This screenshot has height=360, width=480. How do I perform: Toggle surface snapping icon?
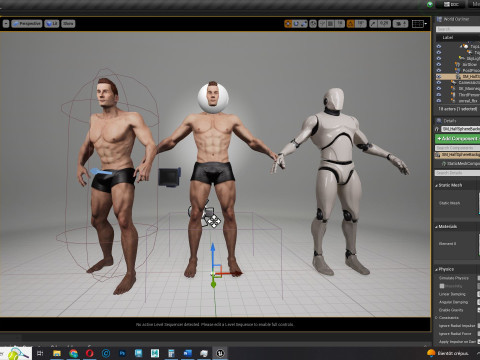[322, 24]
